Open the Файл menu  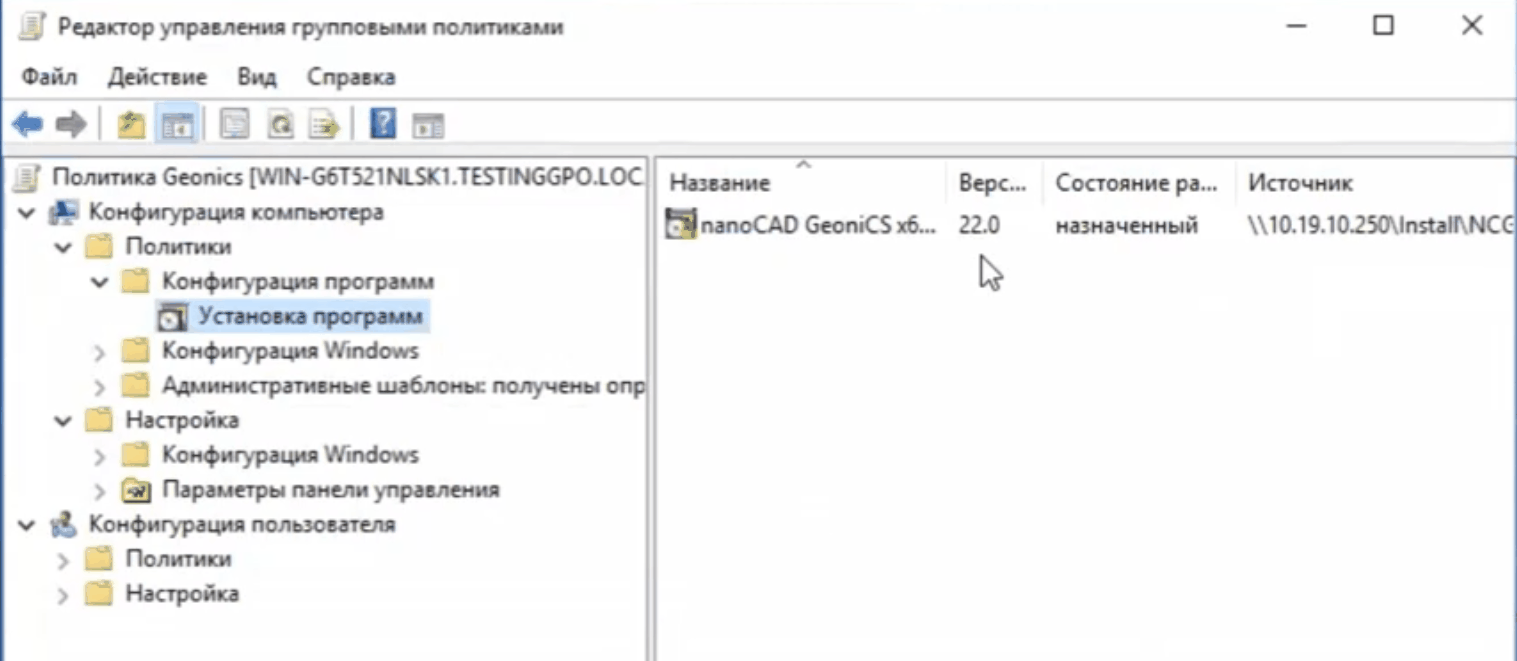49,77
